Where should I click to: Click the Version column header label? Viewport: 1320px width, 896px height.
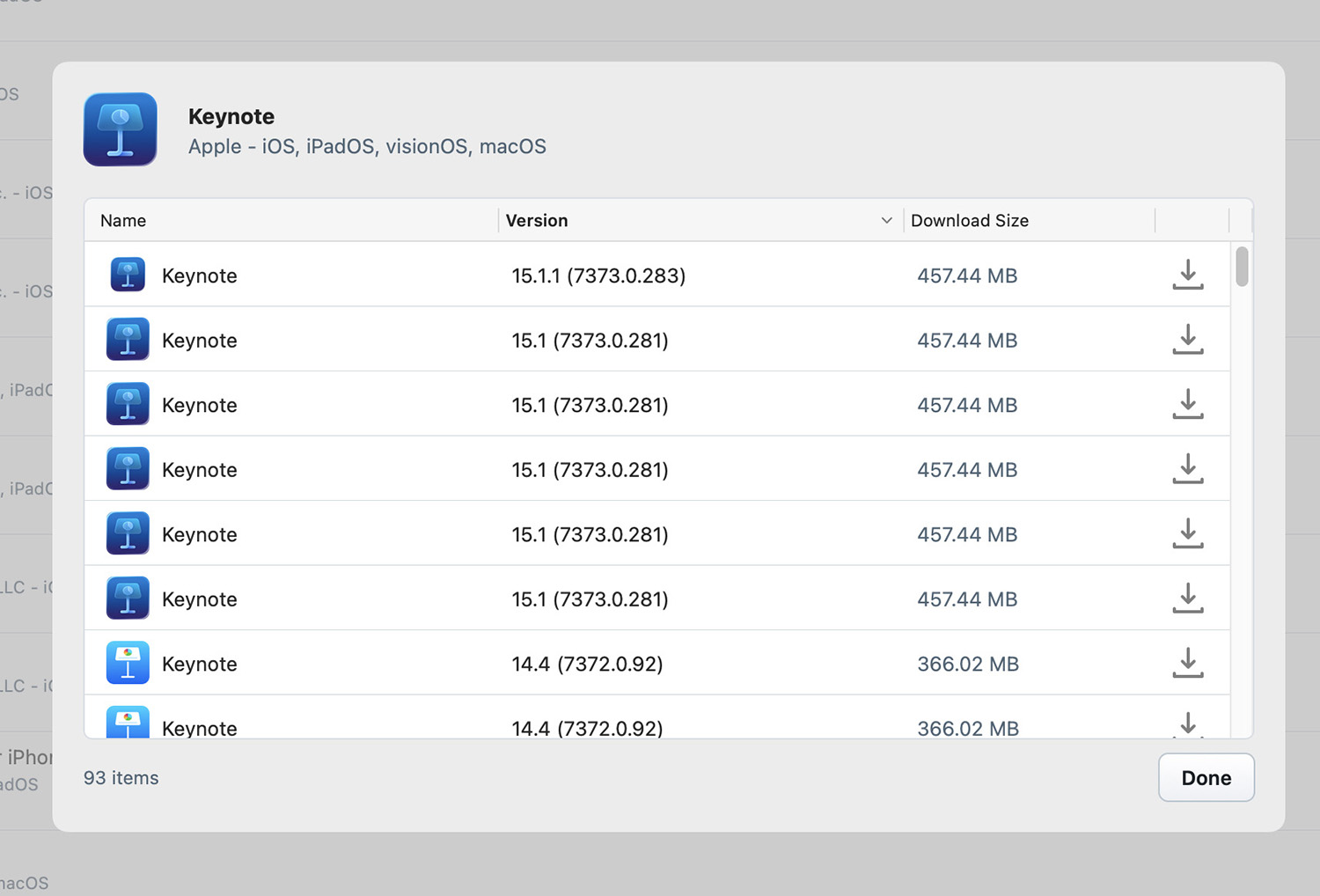pos(537,220)
